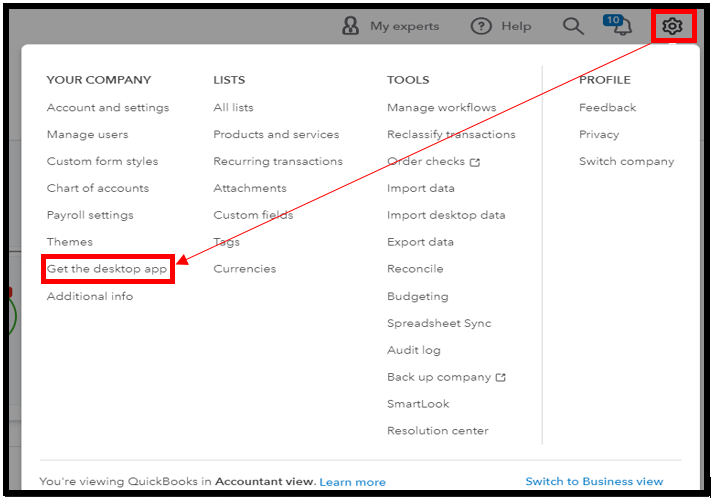Click the PROFILE heading

point(605,80)
